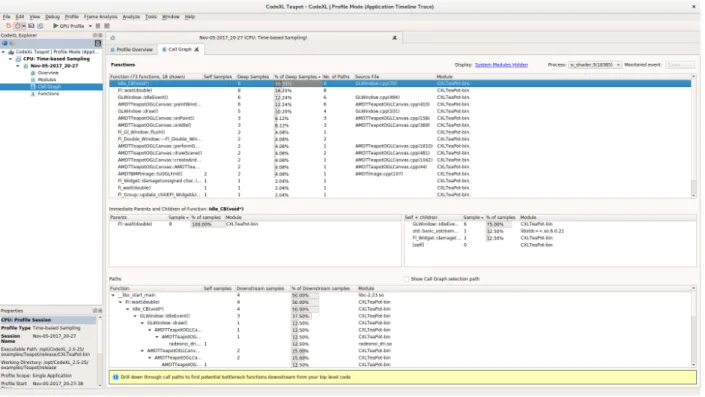Click the Paths table vertical scrollbar

click(693, 326)
